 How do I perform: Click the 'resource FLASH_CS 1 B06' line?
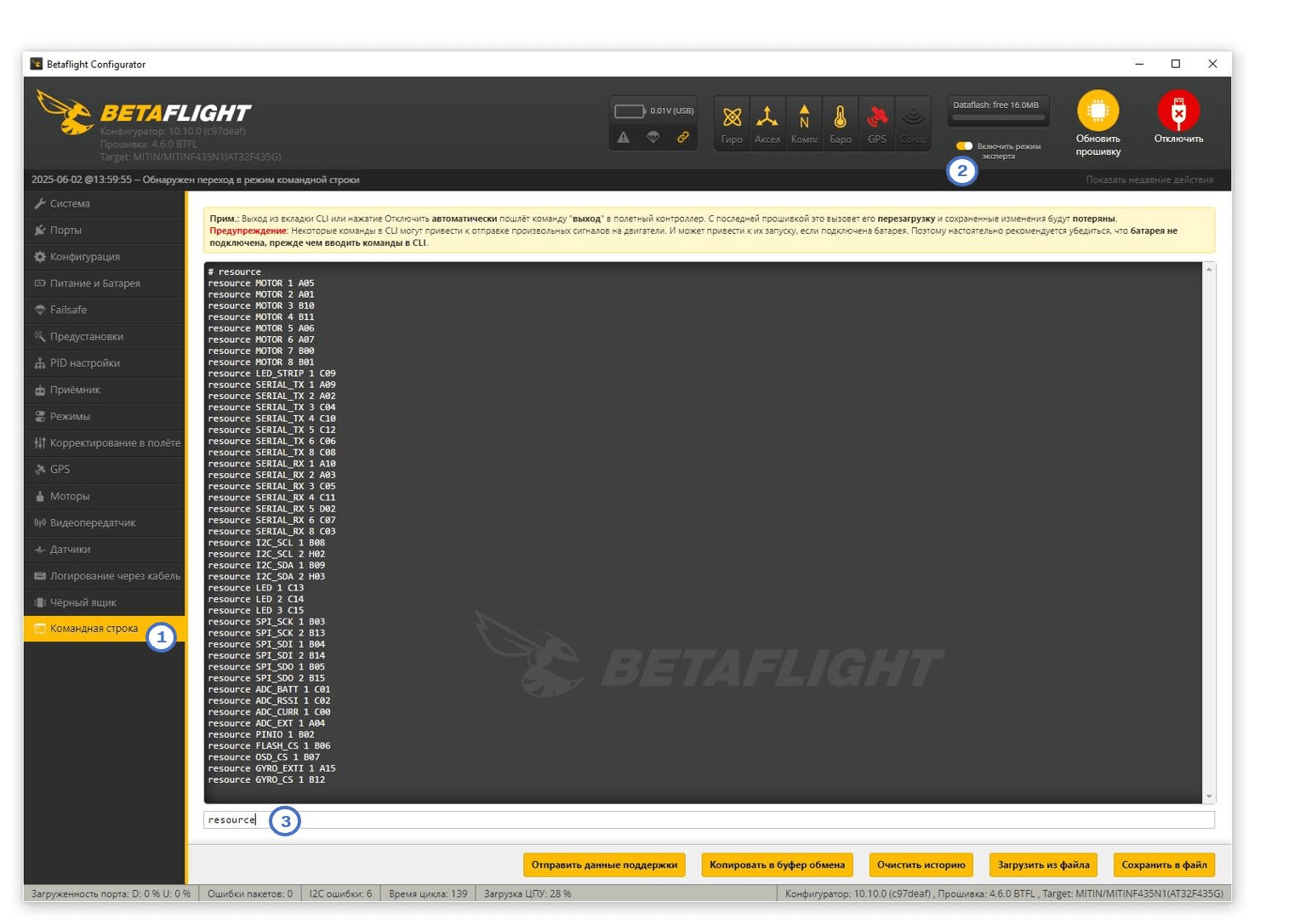pos(269,746)
